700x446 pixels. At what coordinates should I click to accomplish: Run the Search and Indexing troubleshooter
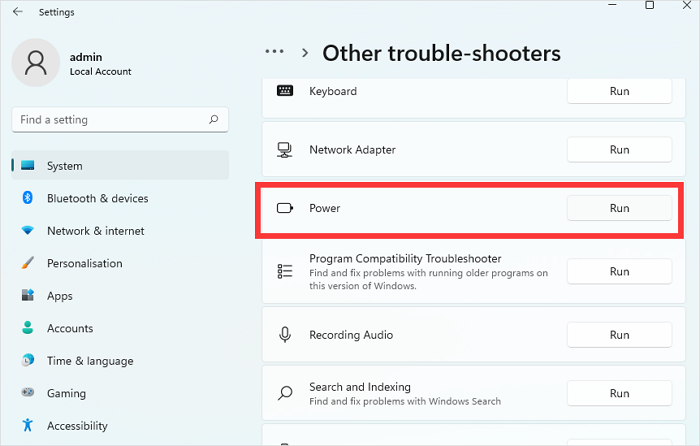point(619,393)
